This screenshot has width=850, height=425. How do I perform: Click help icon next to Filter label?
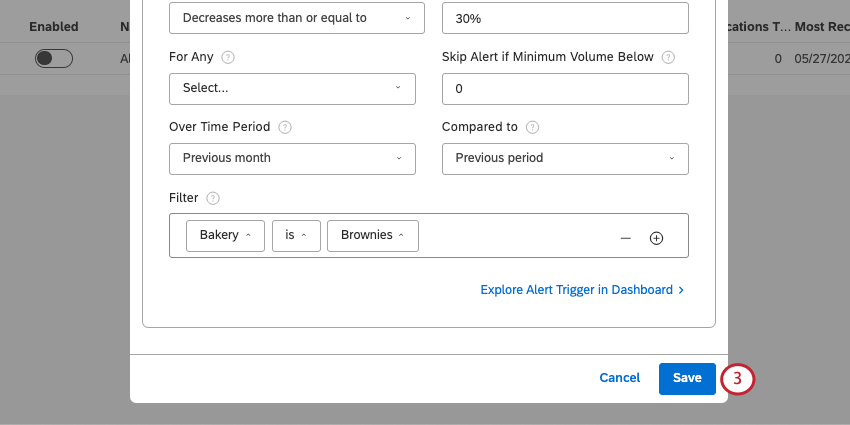tap(213, 199)
